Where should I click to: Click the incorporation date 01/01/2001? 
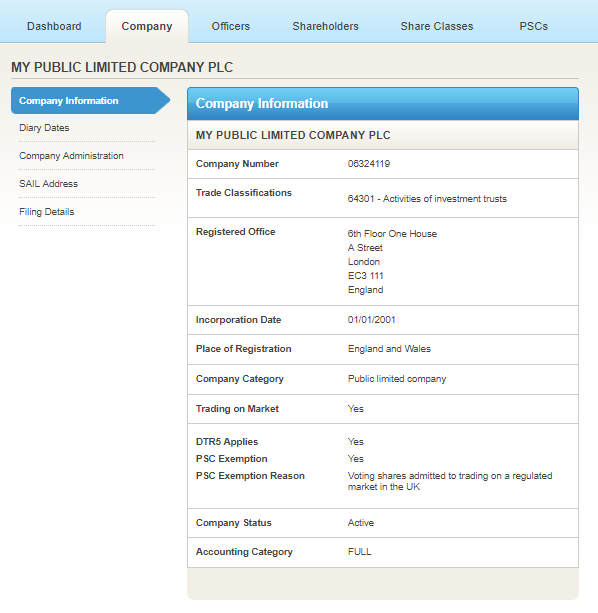[x=371, y=320]
